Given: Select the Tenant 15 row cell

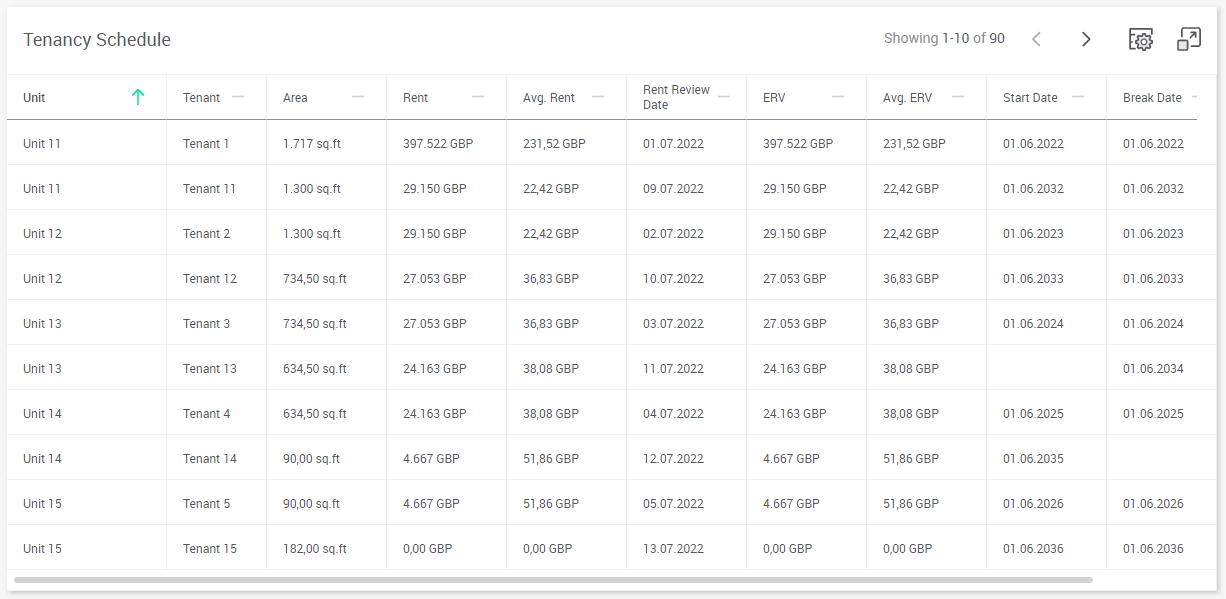Looking at the screenshot, I should coord(216,548).
